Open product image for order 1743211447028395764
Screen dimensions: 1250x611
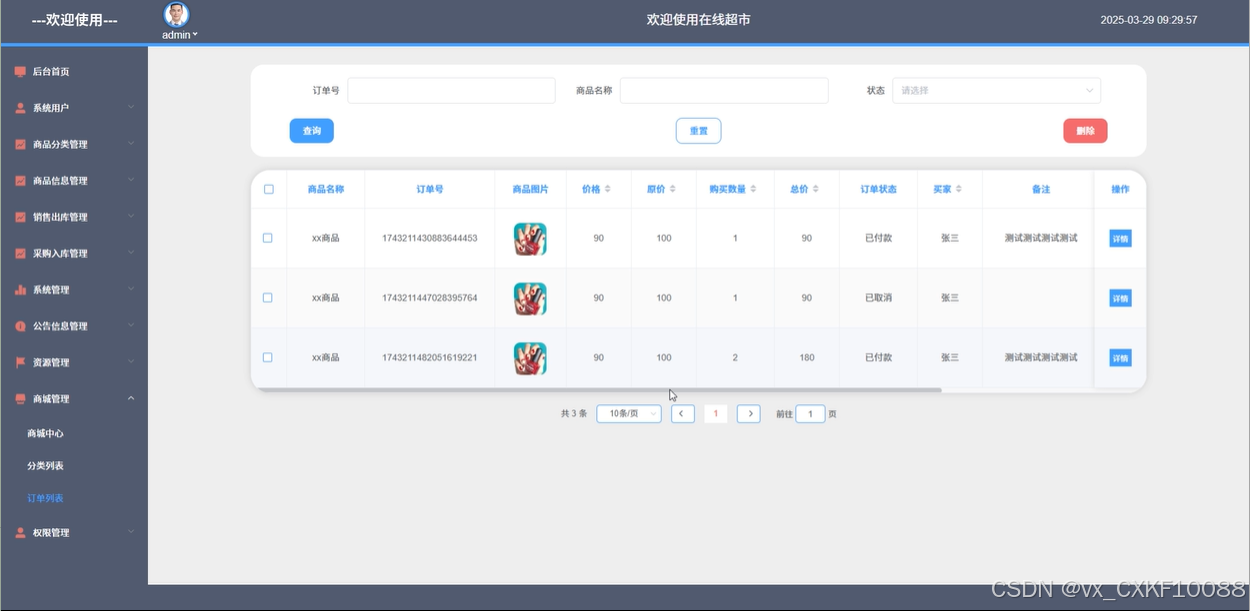(x=530, y=298)
